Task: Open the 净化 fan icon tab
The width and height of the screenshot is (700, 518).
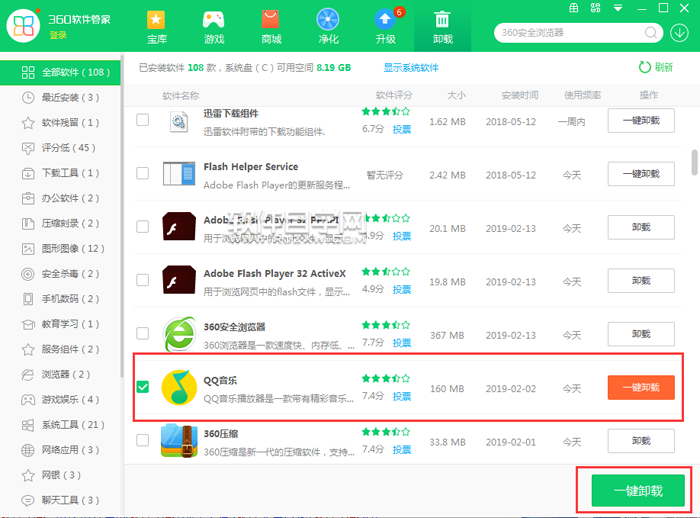Action: tap(328, 27)
